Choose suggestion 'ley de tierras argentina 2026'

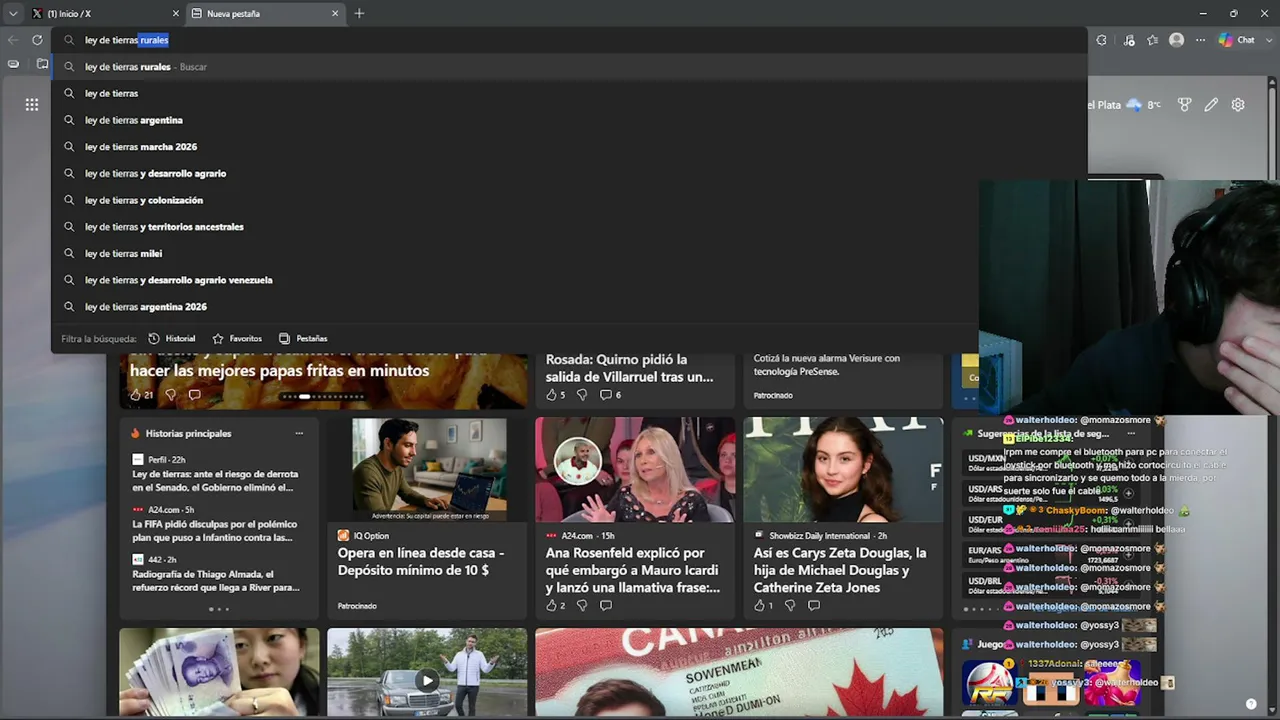(x=515, y=307)
